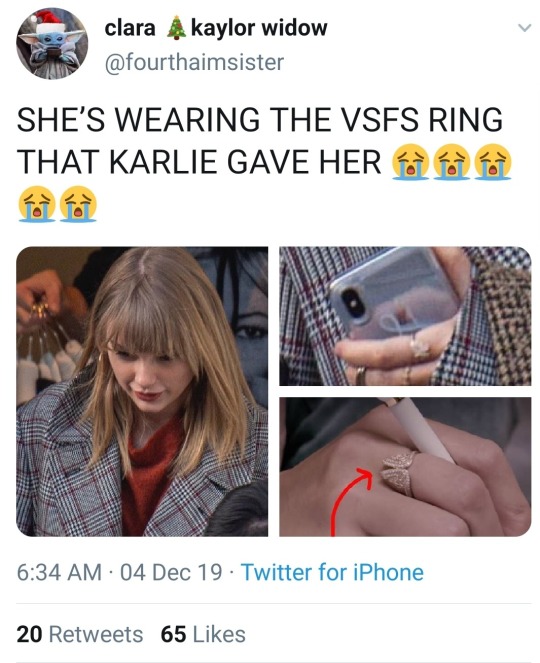Open the baby Yoda profile avatar
This screenshot has height=663, width=540.
click(x=52, y=44)
